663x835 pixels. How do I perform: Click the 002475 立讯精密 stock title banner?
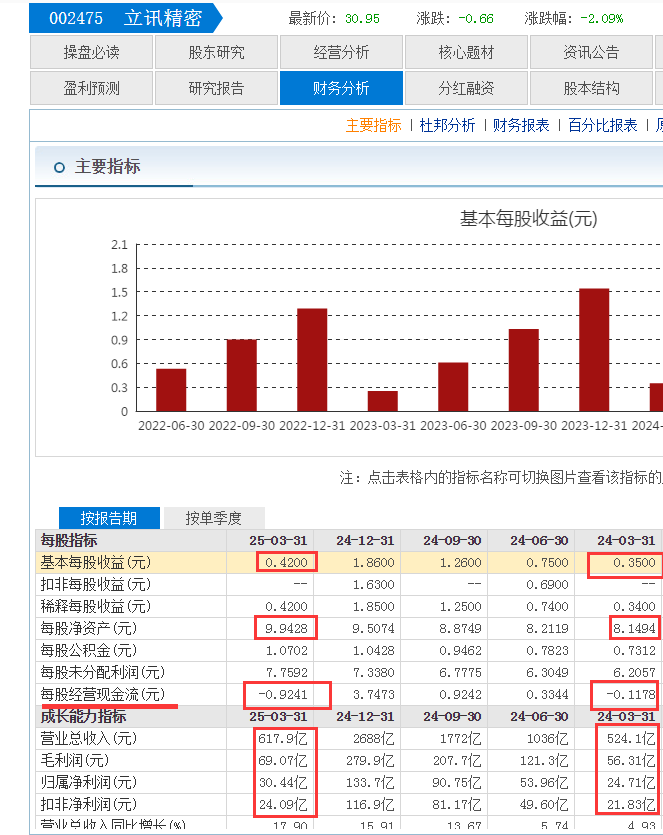click(x=126, y=18)
